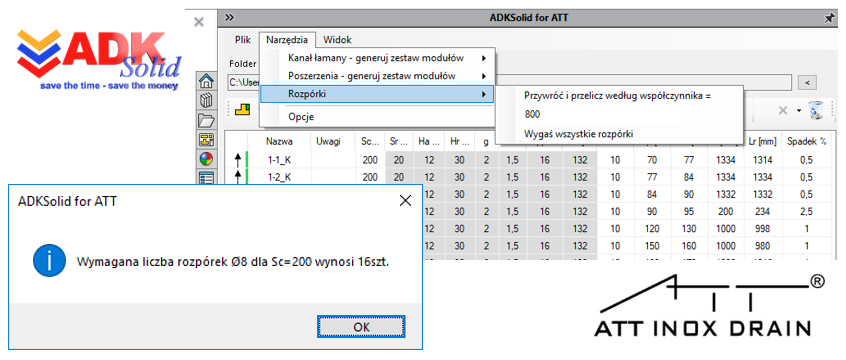Open the Plik menu
This screenshot has width=846, height=360.
[243, 39]
